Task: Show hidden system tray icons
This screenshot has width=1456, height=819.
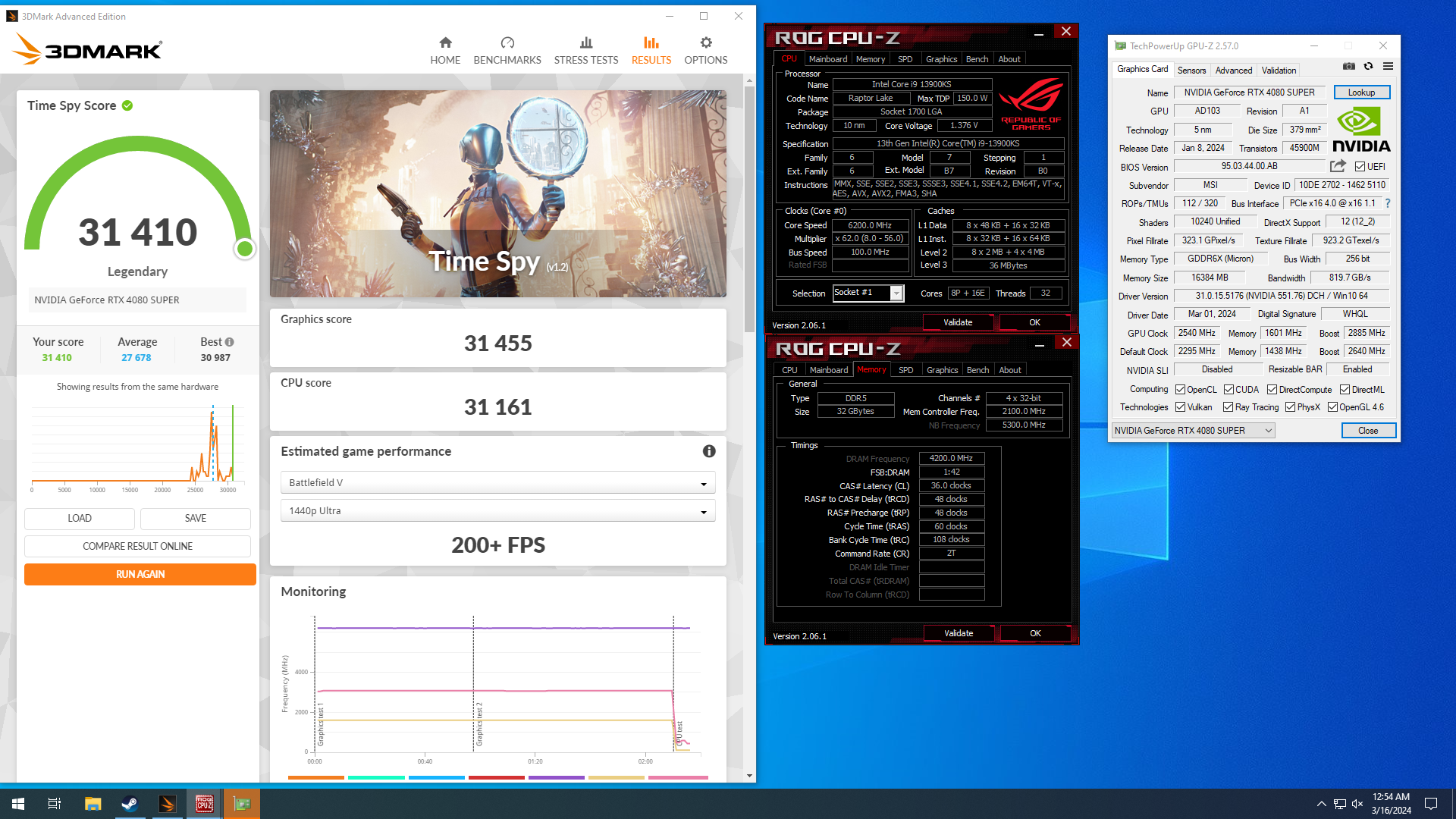Action: [x=1321, y=804]
